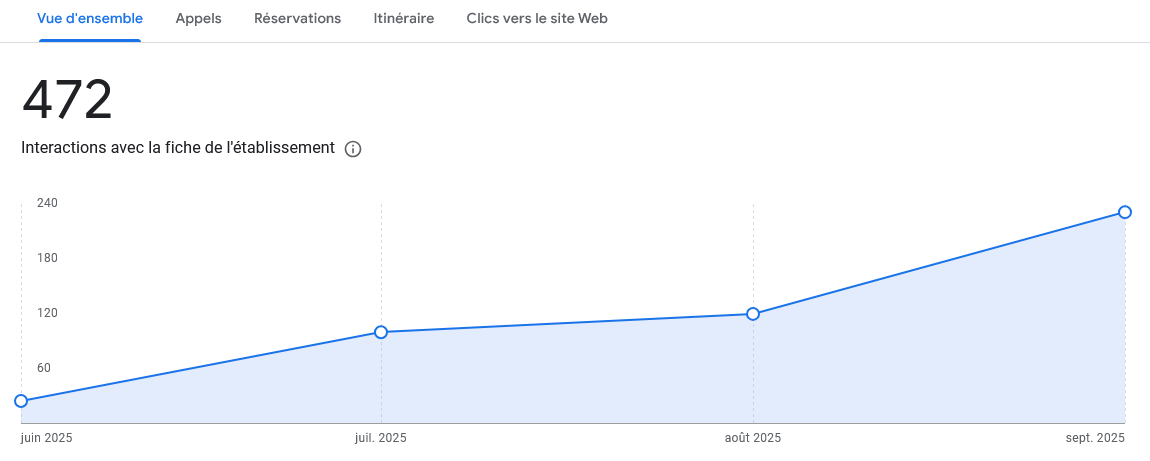
Task: Open Clics vers le site Web tab
Action: [x=537, y=19]
